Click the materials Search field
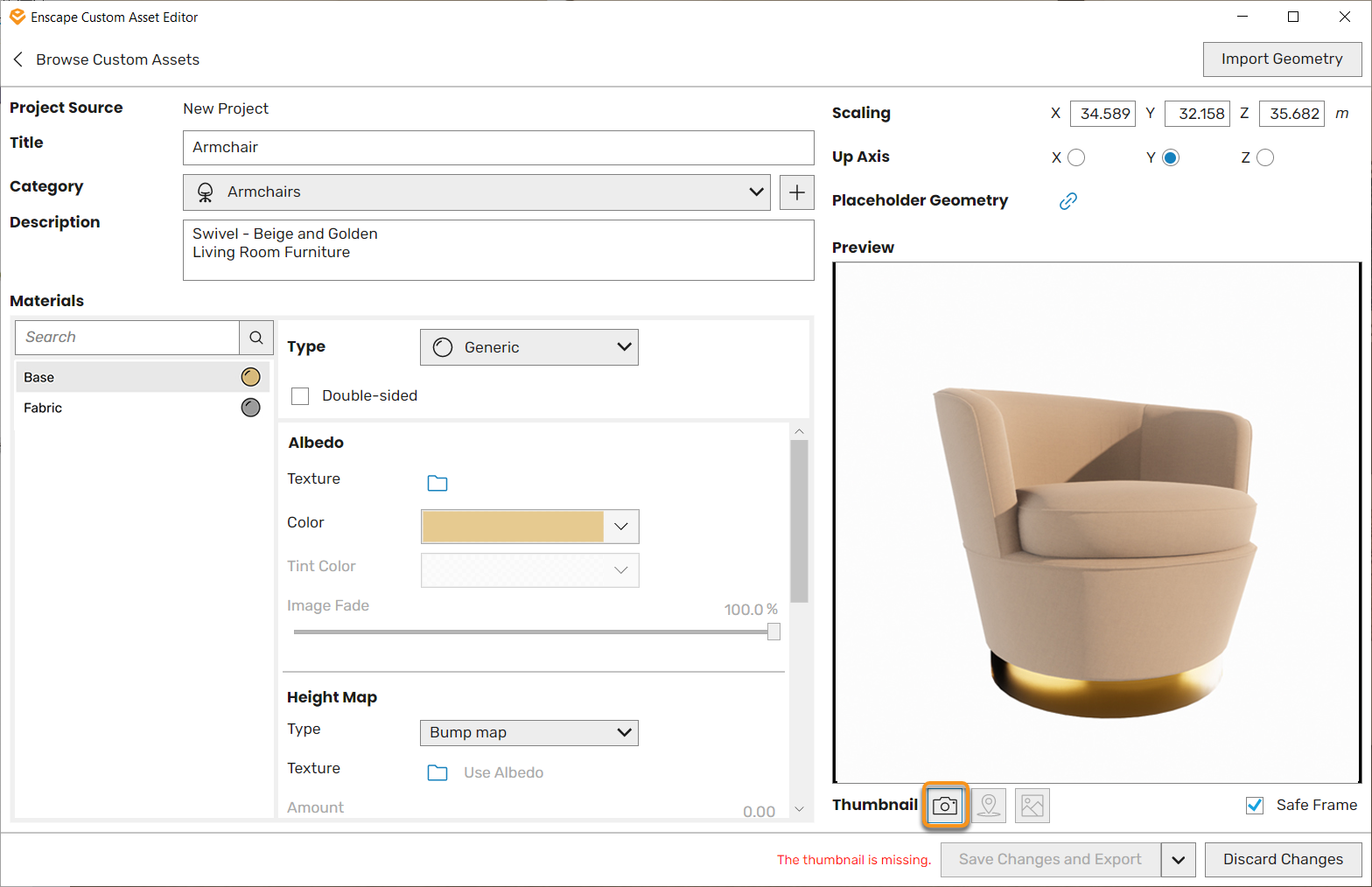1372x887 pixels. (x=128, y=338)
